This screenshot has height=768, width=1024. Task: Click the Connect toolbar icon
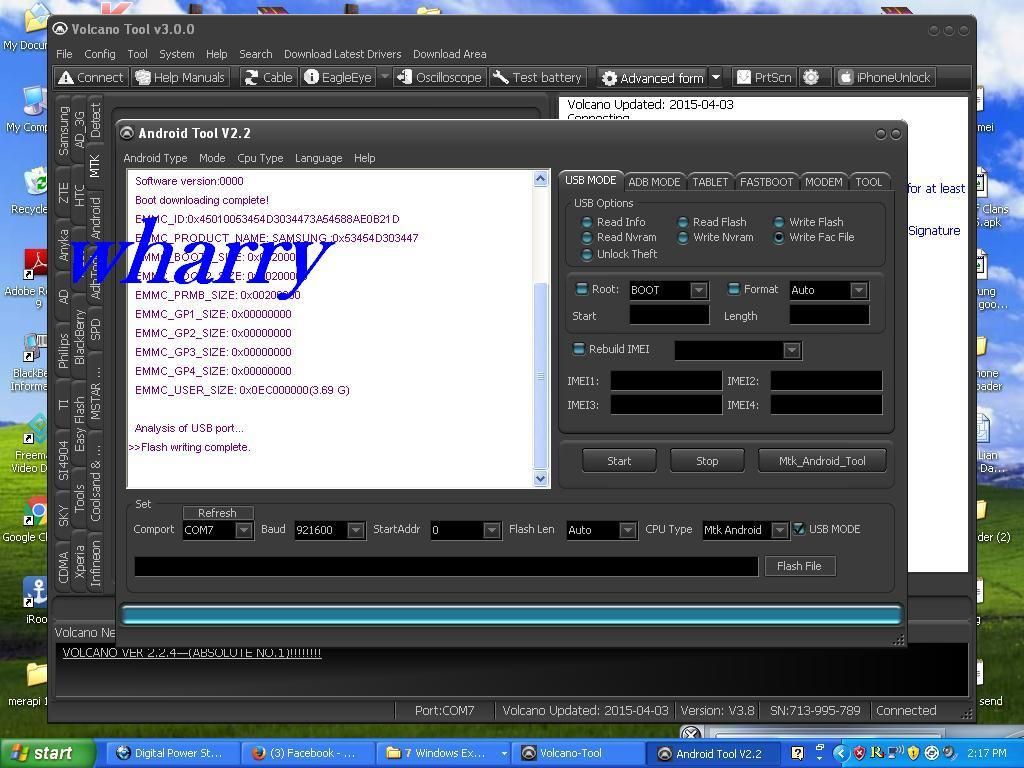(x=91, y=77)
